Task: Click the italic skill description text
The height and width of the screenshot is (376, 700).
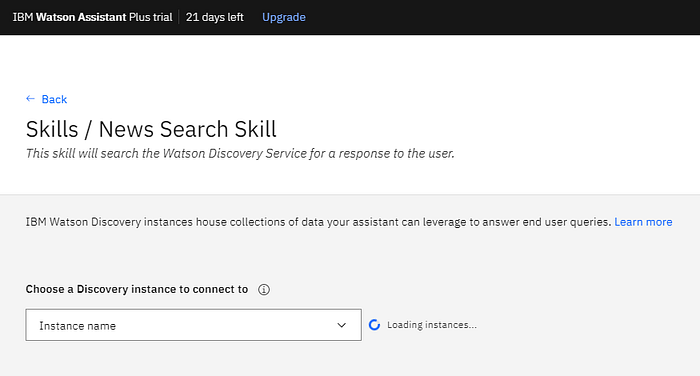Action: coord(240,154)
